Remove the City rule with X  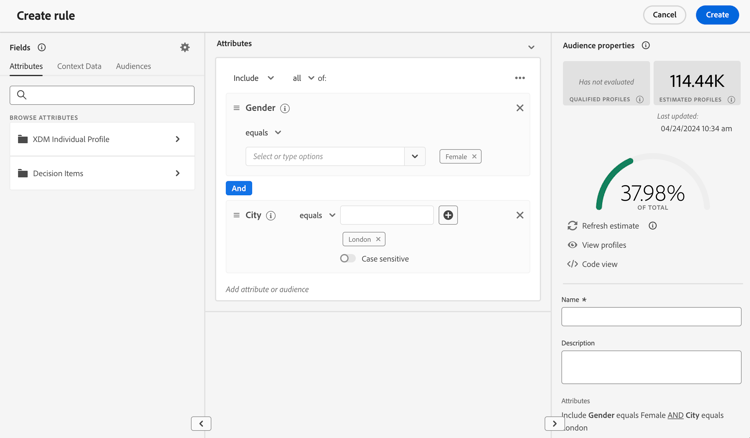pyautogui.click(x=519, y=215)
